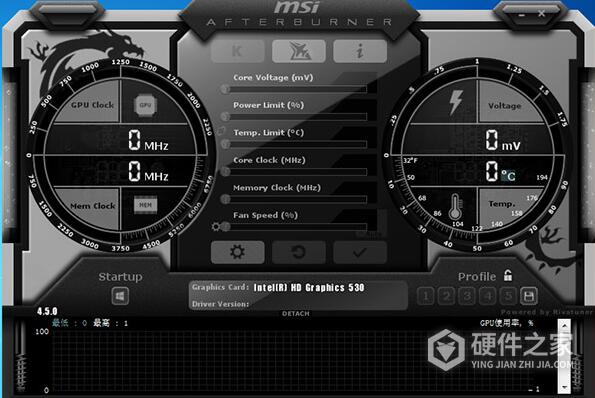The width and height of the screenshot is (595, 398).
Task: Select profile slot 2
Action: [x=446, y=296]
